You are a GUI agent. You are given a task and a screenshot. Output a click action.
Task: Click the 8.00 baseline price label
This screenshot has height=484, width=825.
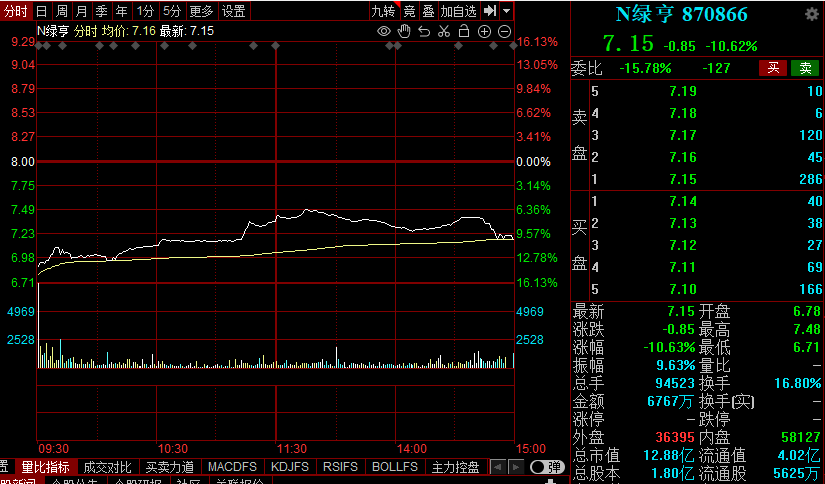click(x=23, y=162)
